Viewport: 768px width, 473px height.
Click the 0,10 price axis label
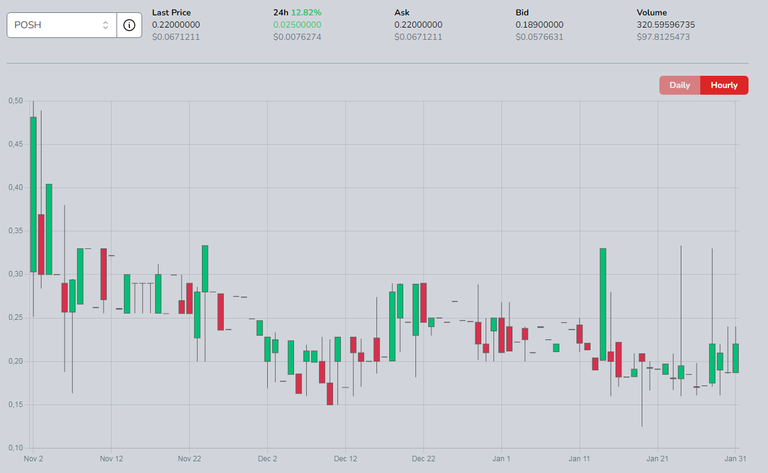(16, 448)
